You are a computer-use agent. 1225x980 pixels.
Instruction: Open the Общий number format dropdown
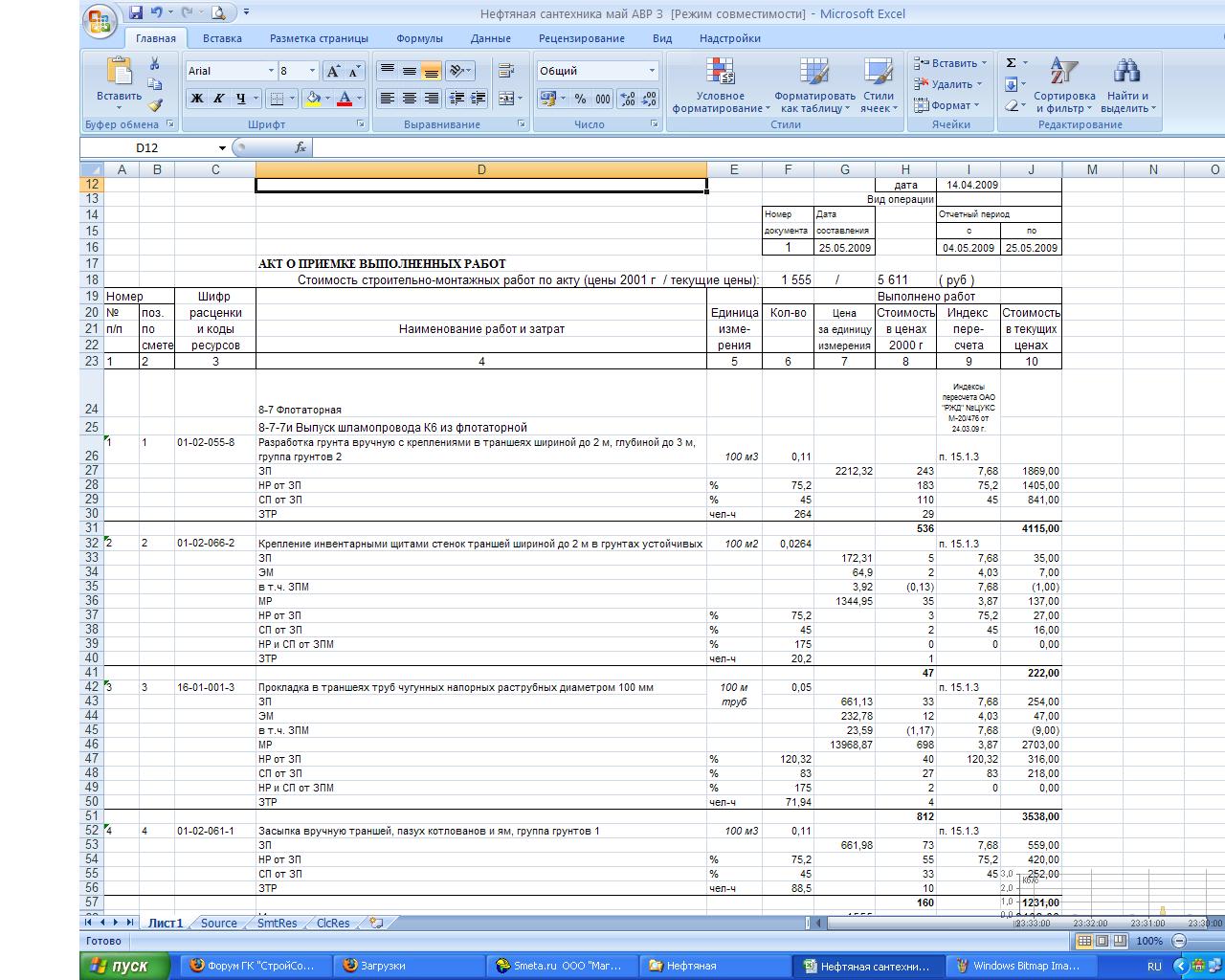pyautogui.click(x=652, y=71)
